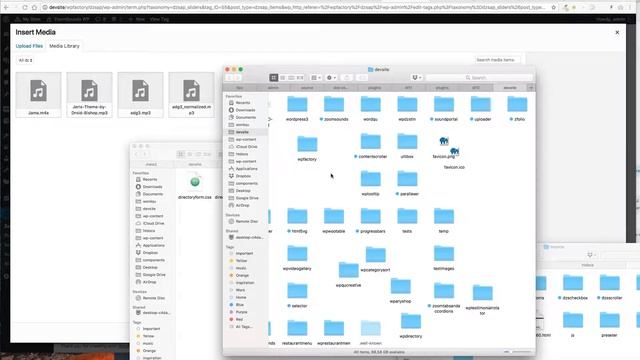
Task: Select Remote Disc in devsite Finder sidebar
Action: tap(246, 222)
